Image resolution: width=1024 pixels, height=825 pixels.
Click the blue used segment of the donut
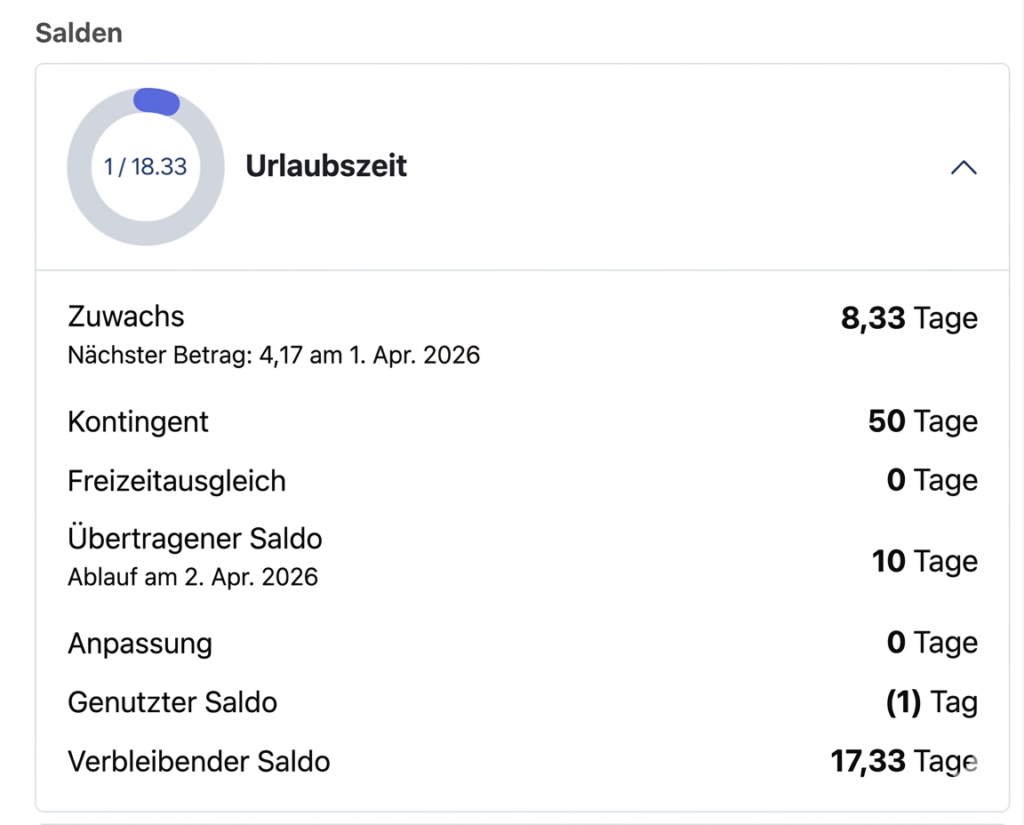156,101
